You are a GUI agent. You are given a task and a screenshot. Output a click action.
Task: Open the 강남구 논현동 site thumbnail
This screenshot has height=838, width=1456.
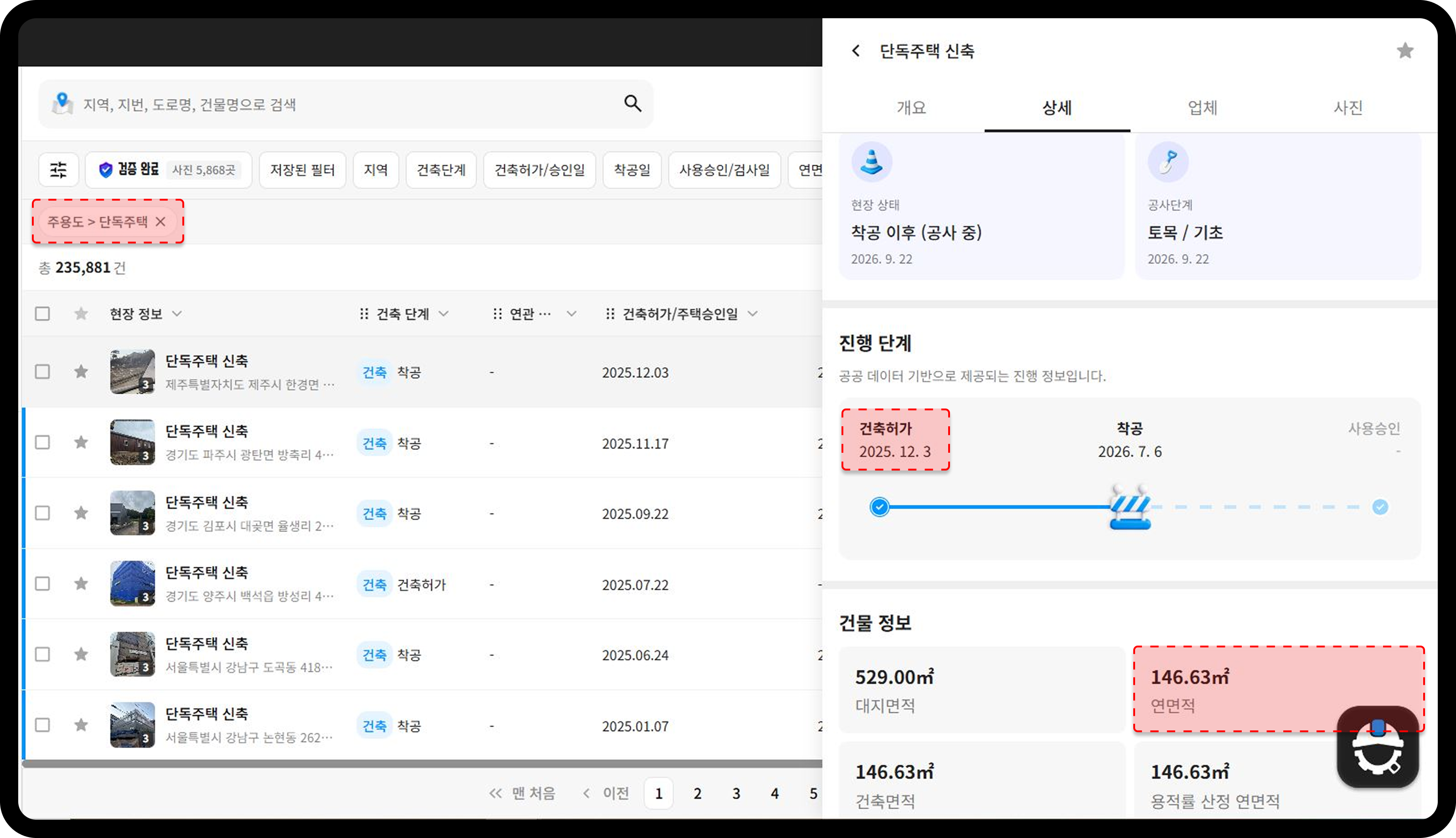(132, 724)
